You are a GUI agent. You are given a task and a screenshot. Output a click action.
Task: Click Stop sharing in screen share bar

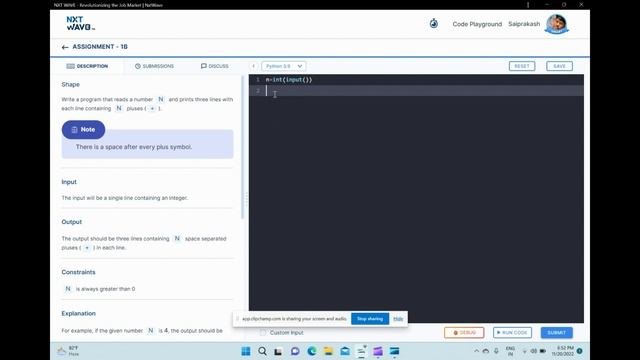coord(370,319)
